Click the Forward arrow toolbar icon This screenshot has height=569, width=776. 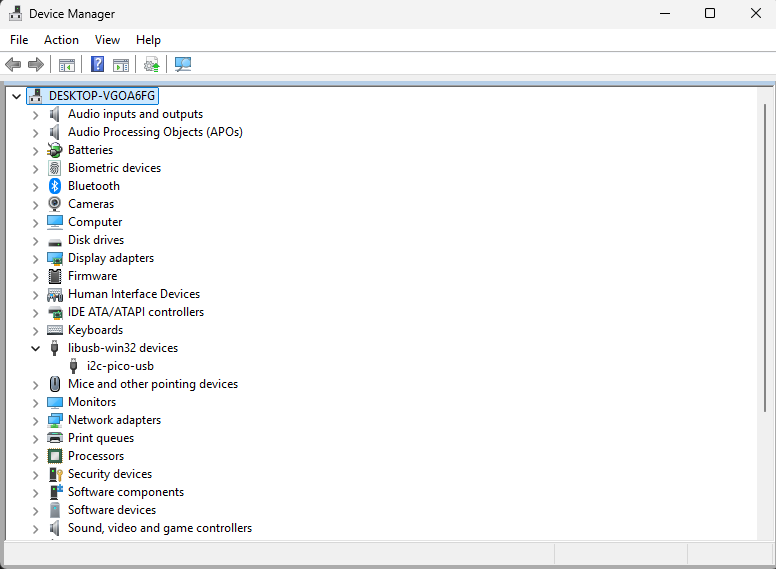36,64
